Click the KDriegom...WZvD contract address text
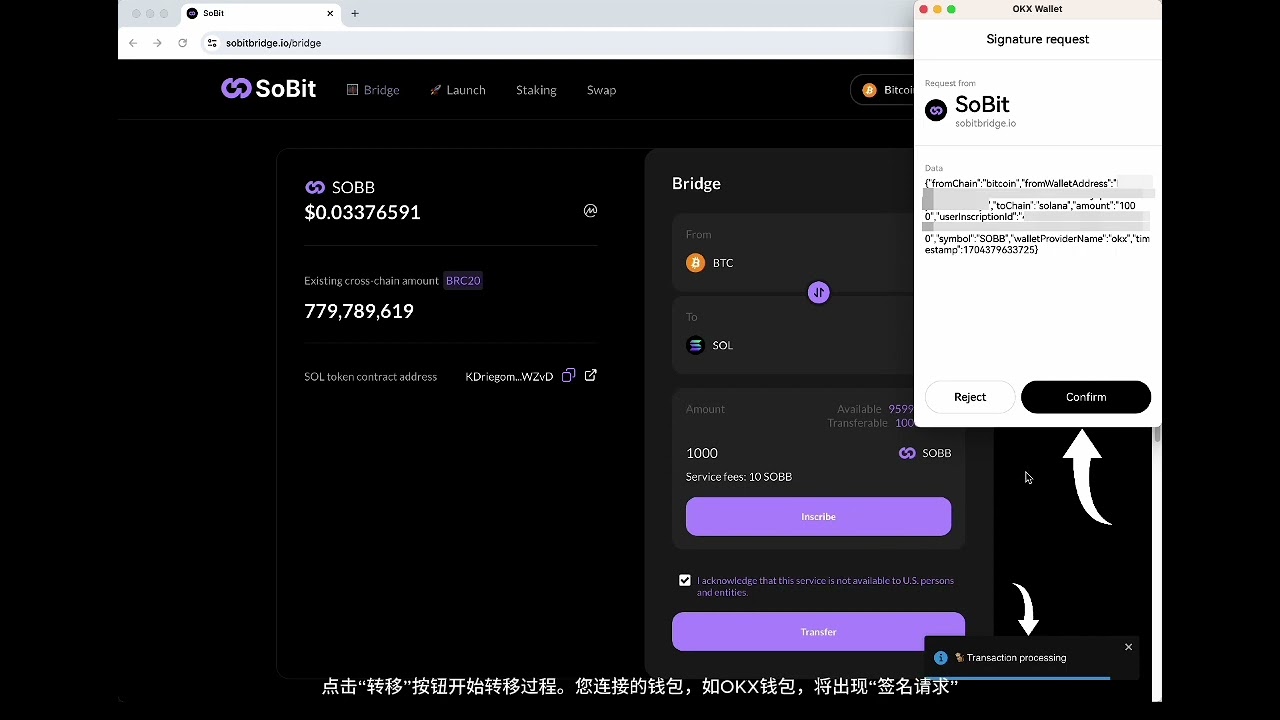The height and width of the screenshot is (720, 1280). coord(509,377)
